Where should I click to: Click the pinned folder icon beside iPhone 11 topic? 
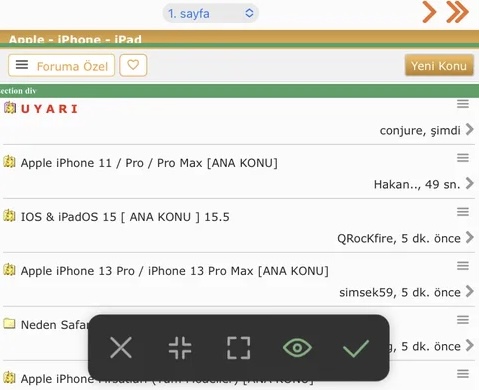click(x=10, y=162)
